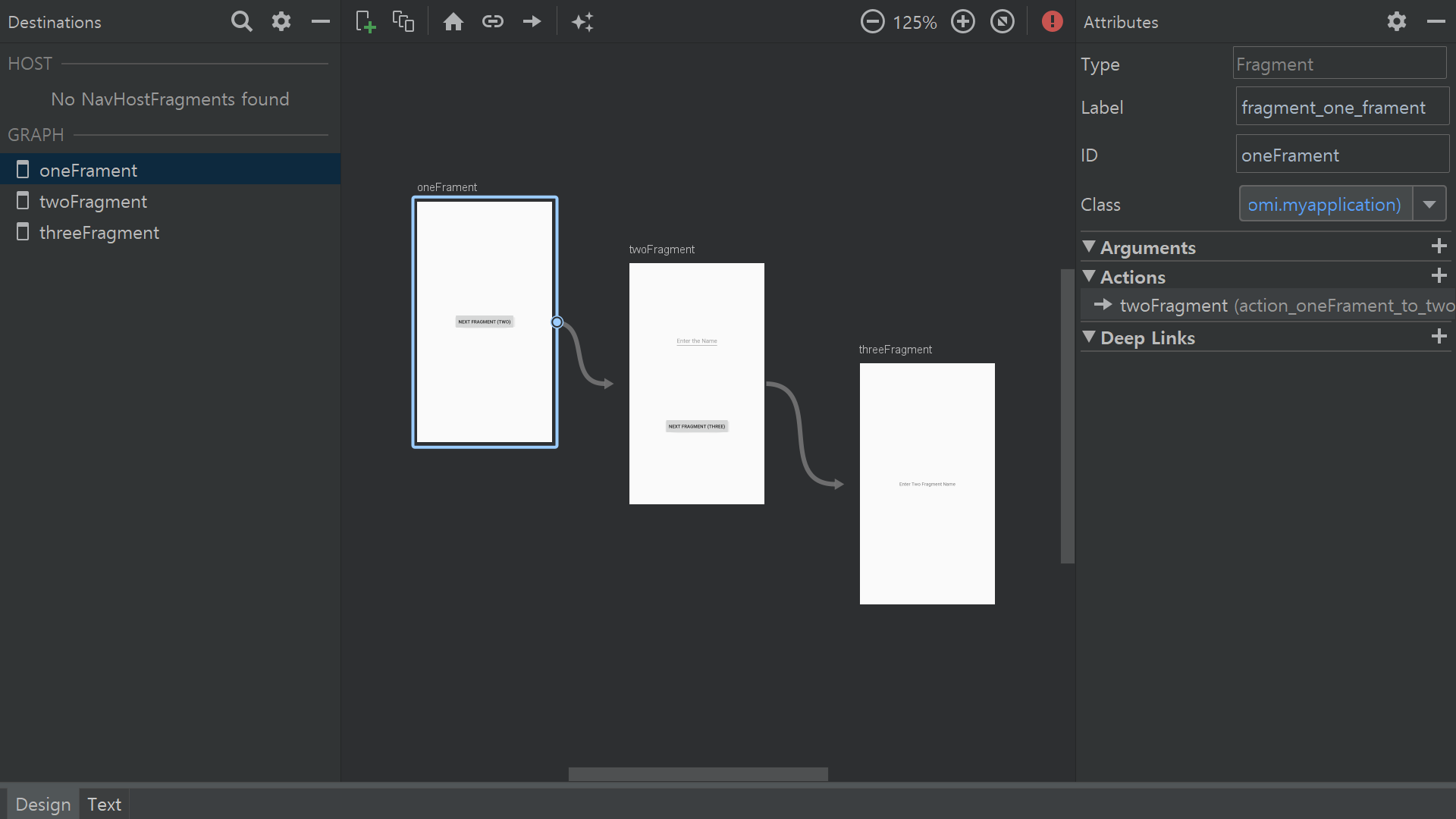Select threeFragment in the graph list
Image resolution: width=1456 pixels, height=819 pixels.
[171, 232]
